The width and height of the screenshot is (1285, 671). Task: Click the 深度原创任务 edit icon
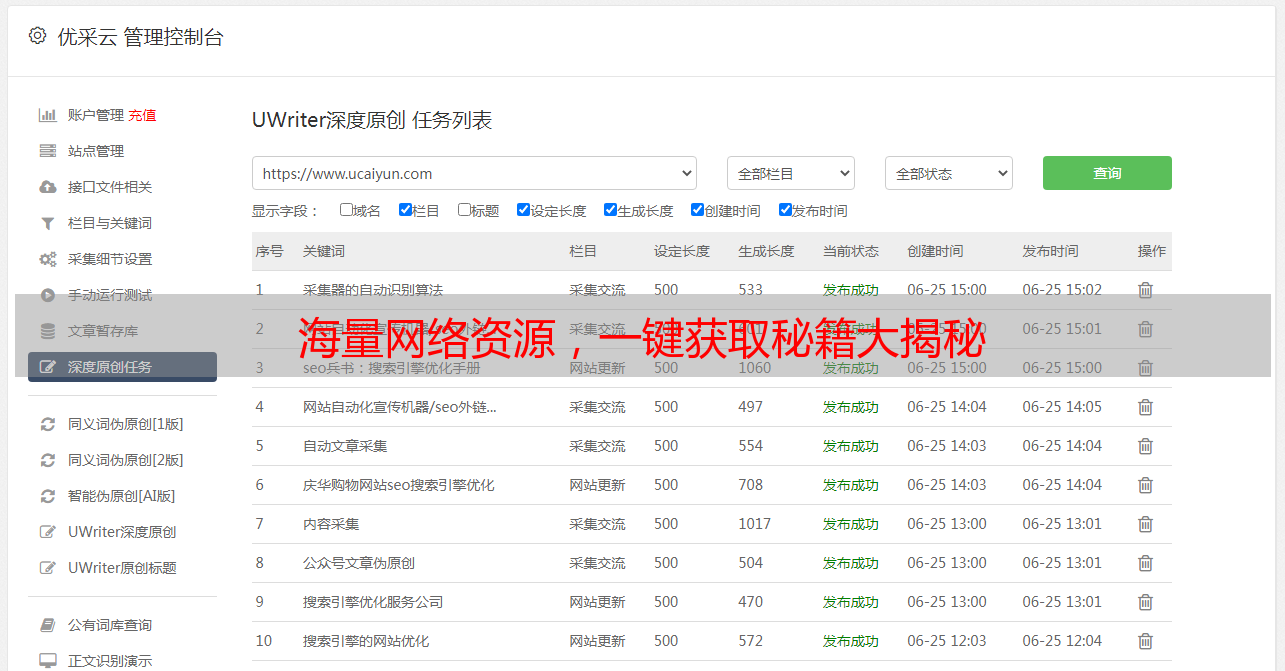tap(47, 367)
